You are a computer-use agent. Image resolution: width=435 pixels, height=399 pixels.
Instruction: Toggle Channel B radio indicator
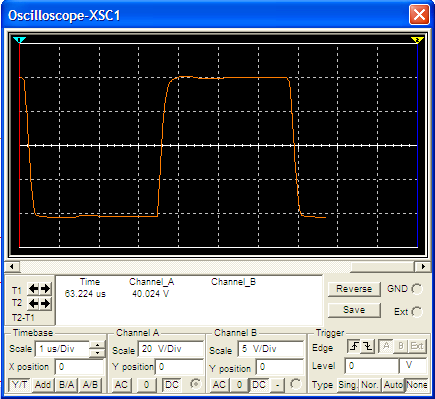pos(295,384)
